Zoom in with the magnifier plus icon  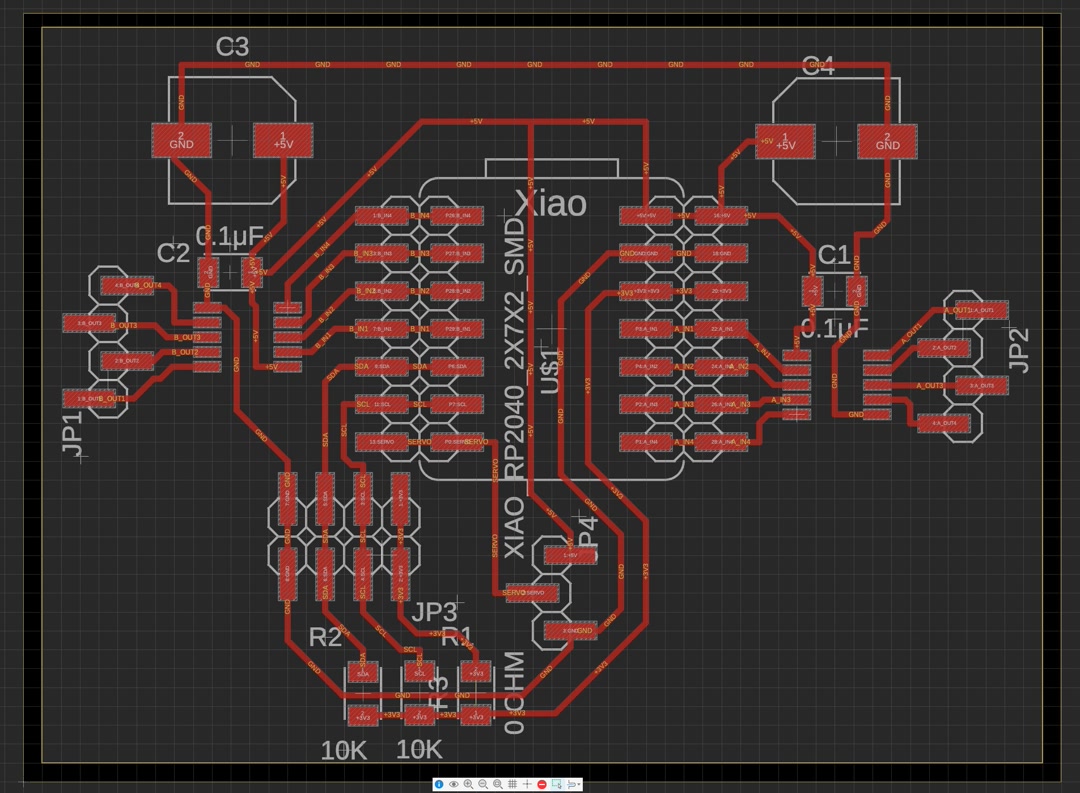468,784
